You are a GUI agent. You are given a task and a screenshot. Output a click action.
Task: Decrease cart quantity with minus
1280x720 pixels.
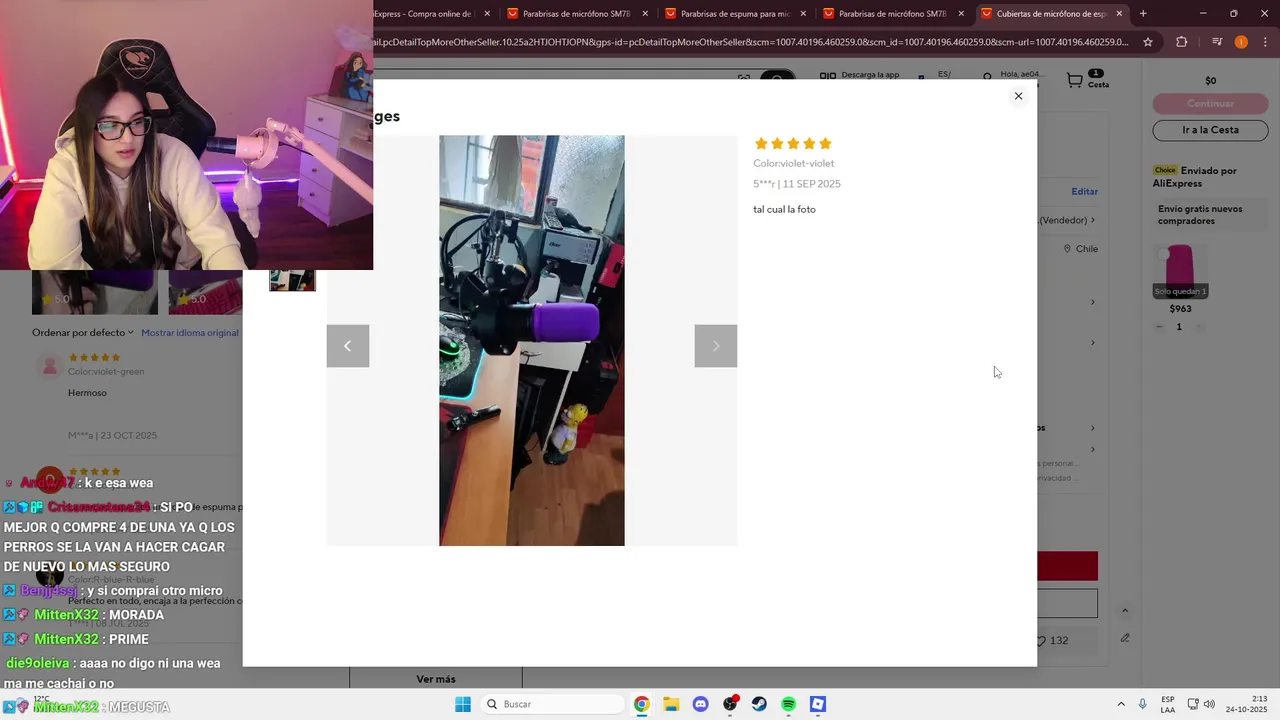point(1160,327)
